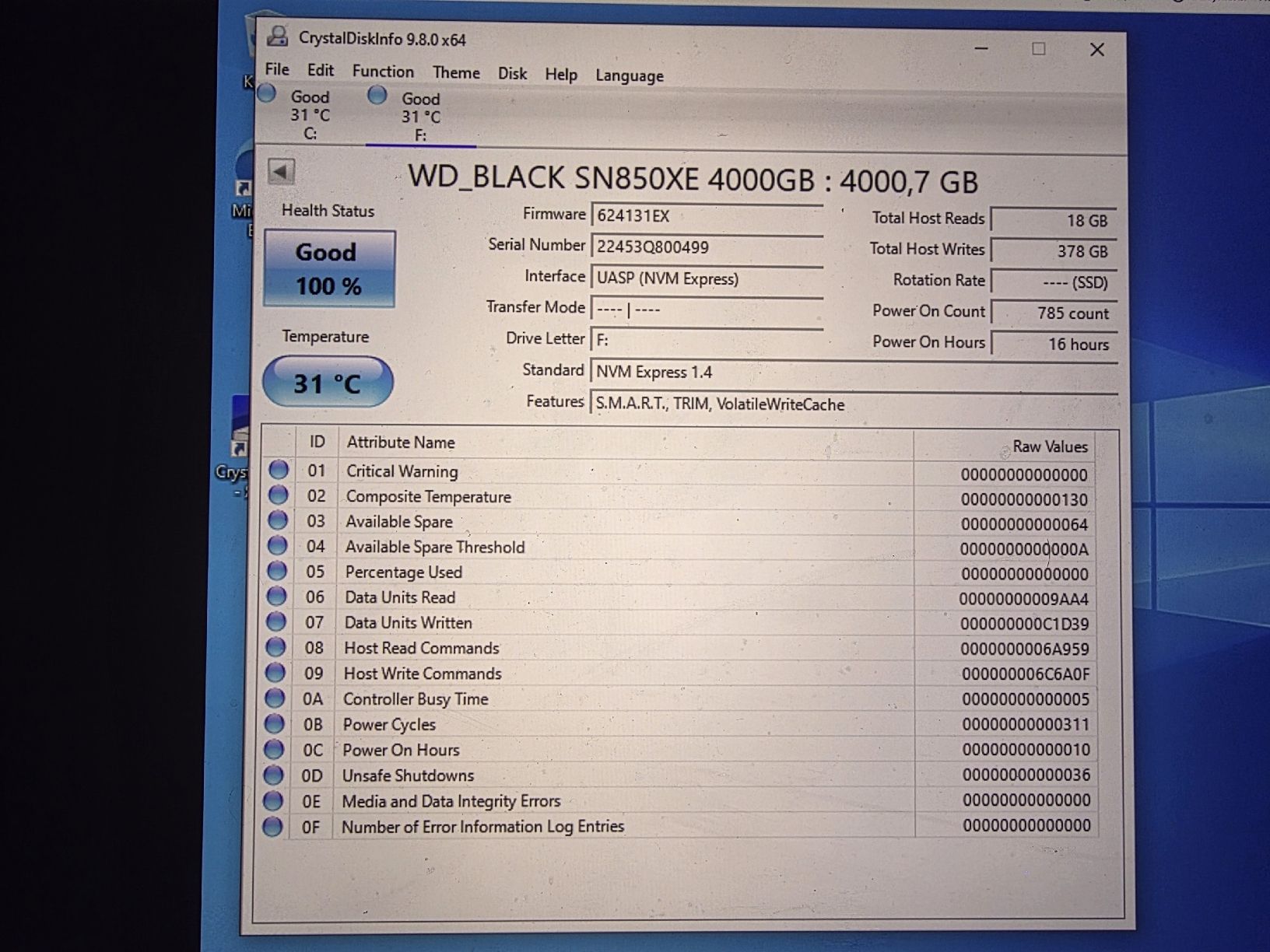The height and width of the screenshot is (952, 1270).
Task: Click the Features field with S.M.A.R.T., TRIM
Action: 854,404
